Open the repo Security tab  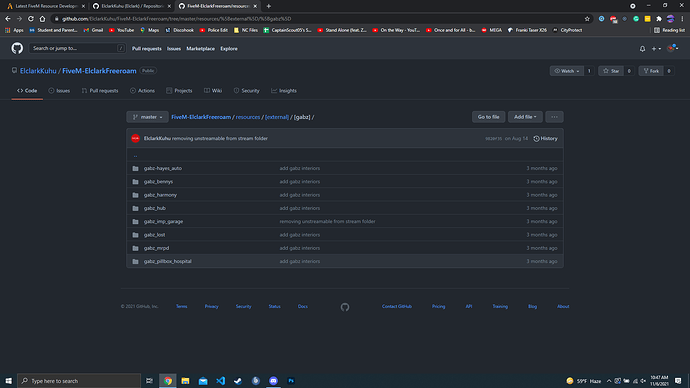click(246, 91)
